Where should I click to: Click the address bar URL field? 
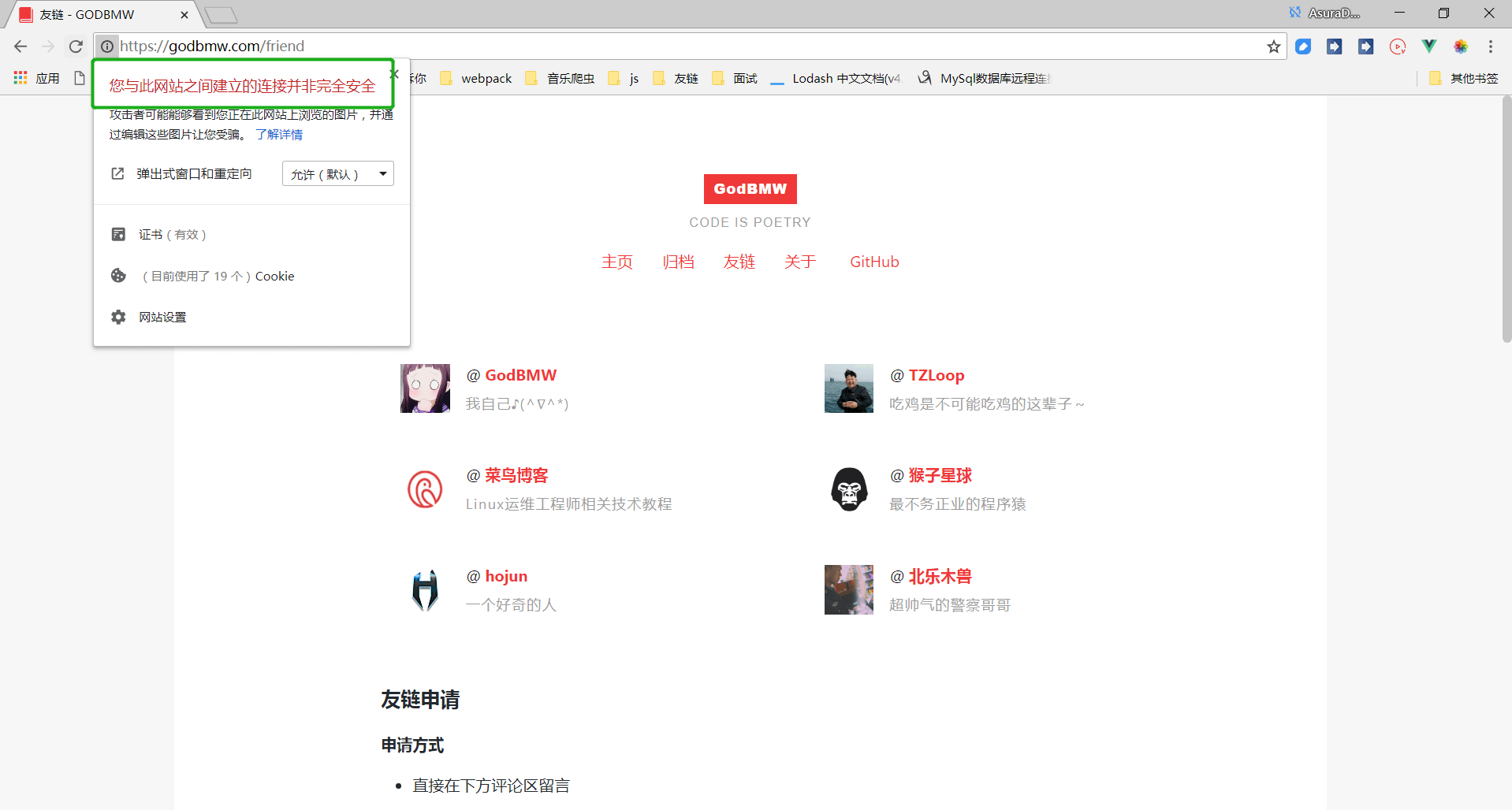tap(631, 46)
